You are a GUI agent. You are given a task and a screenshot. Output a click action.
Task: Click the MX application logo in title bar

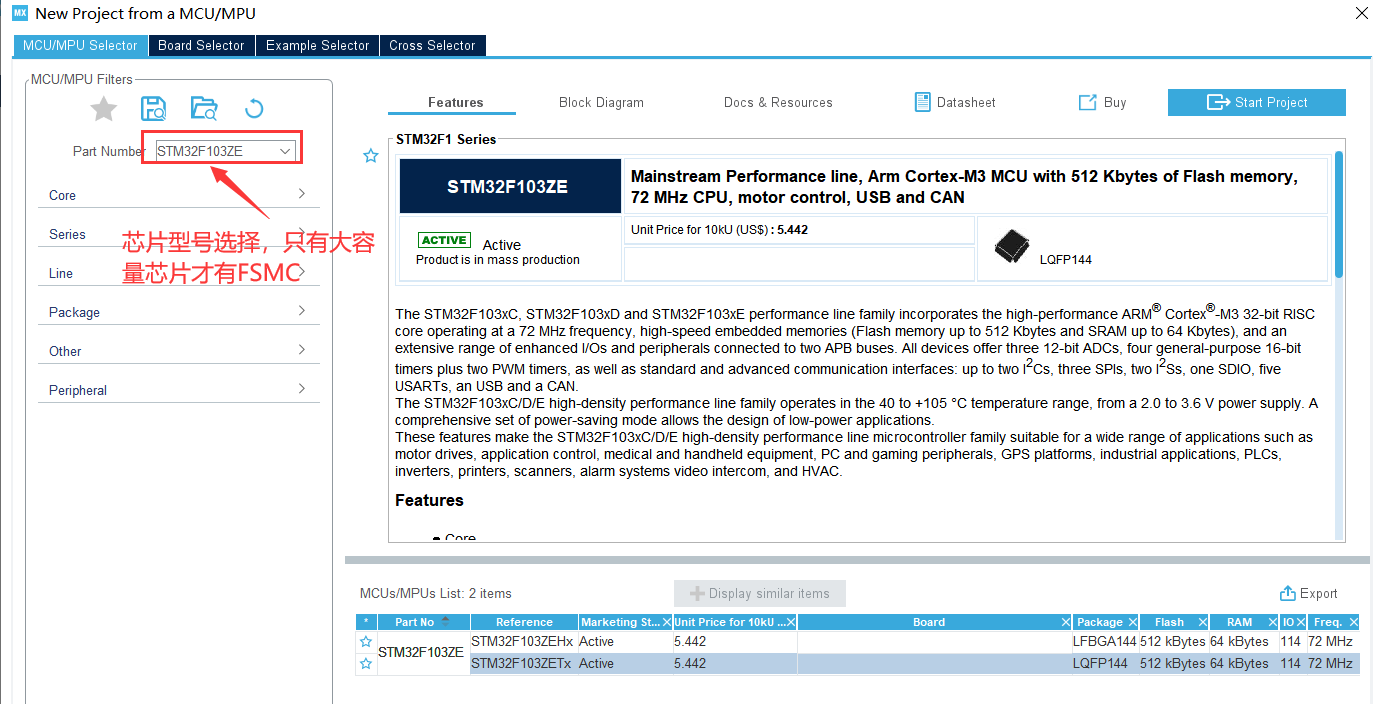pos(19,13)
